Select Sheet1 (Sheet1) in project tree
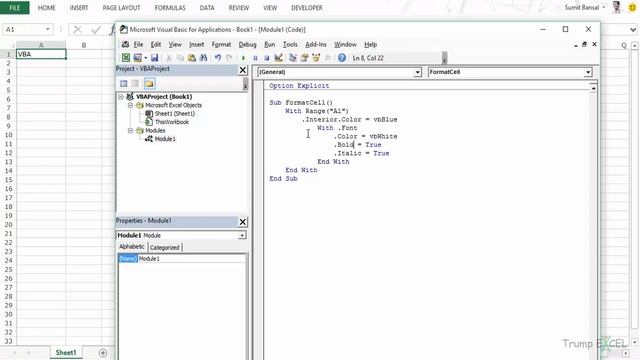 (175, 113)
